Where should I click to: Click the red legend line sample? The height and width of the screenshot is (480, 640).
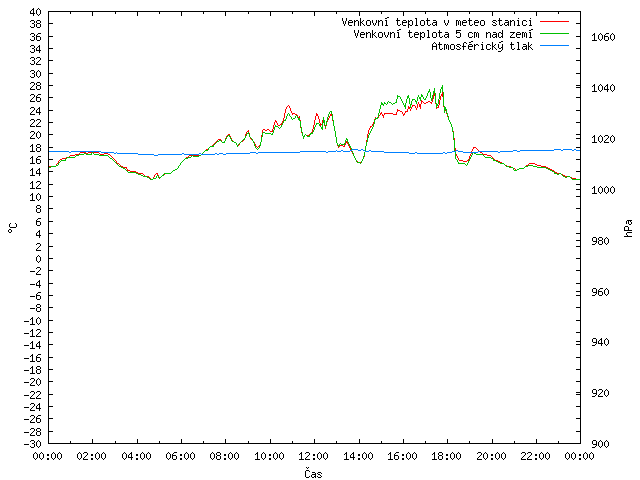tap(554, 21)
